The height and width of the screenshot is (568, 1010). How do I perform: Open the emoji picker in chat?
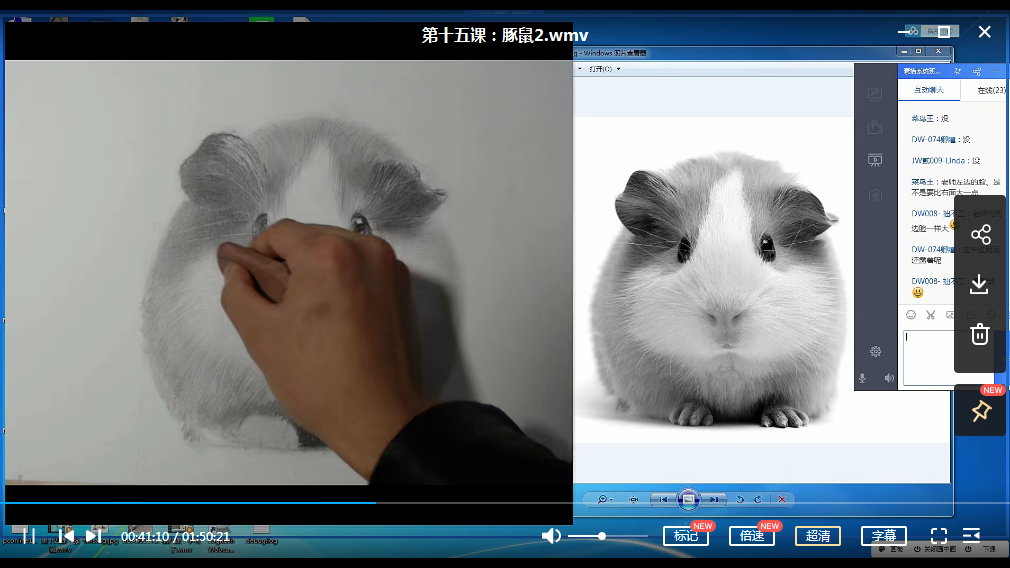[911, 315]
